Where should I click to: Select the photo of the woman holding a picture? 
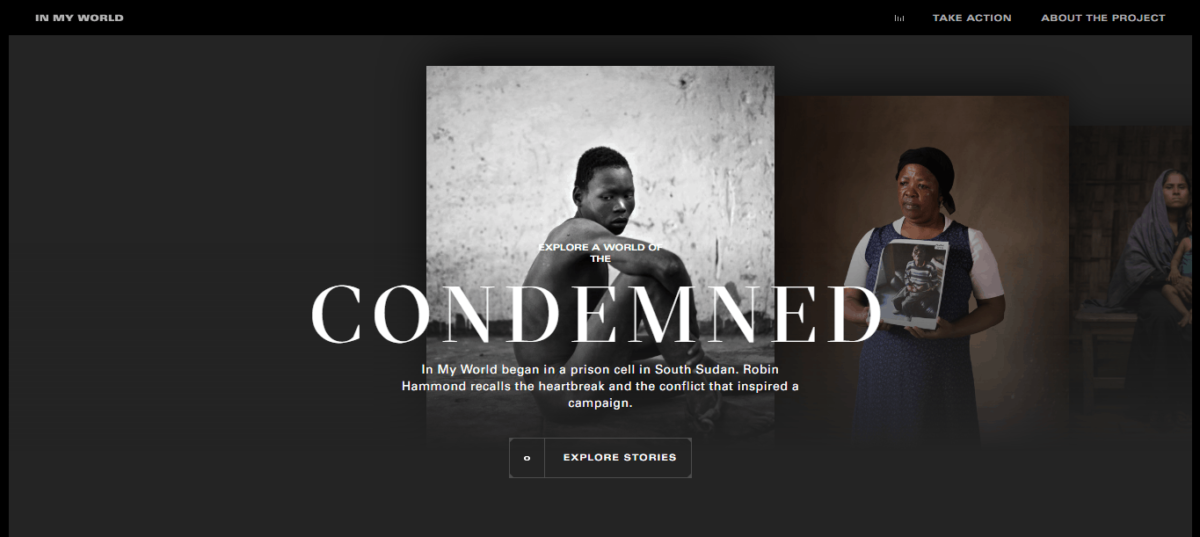921,271
